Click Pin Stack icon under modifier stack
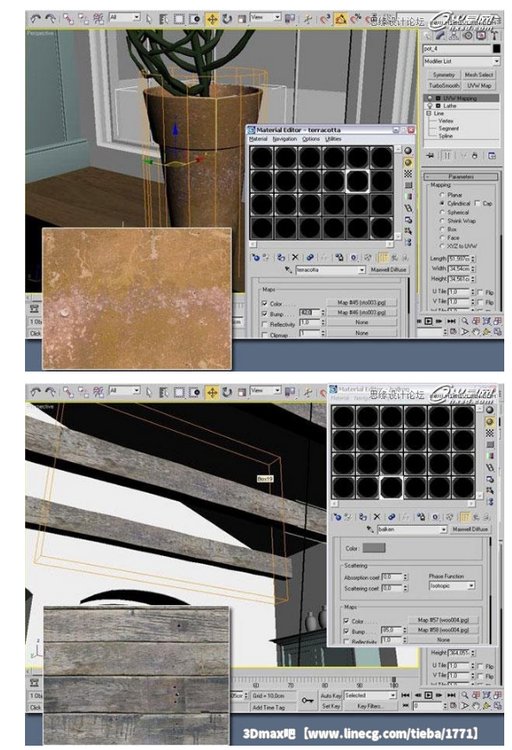 tap(430, 155)
